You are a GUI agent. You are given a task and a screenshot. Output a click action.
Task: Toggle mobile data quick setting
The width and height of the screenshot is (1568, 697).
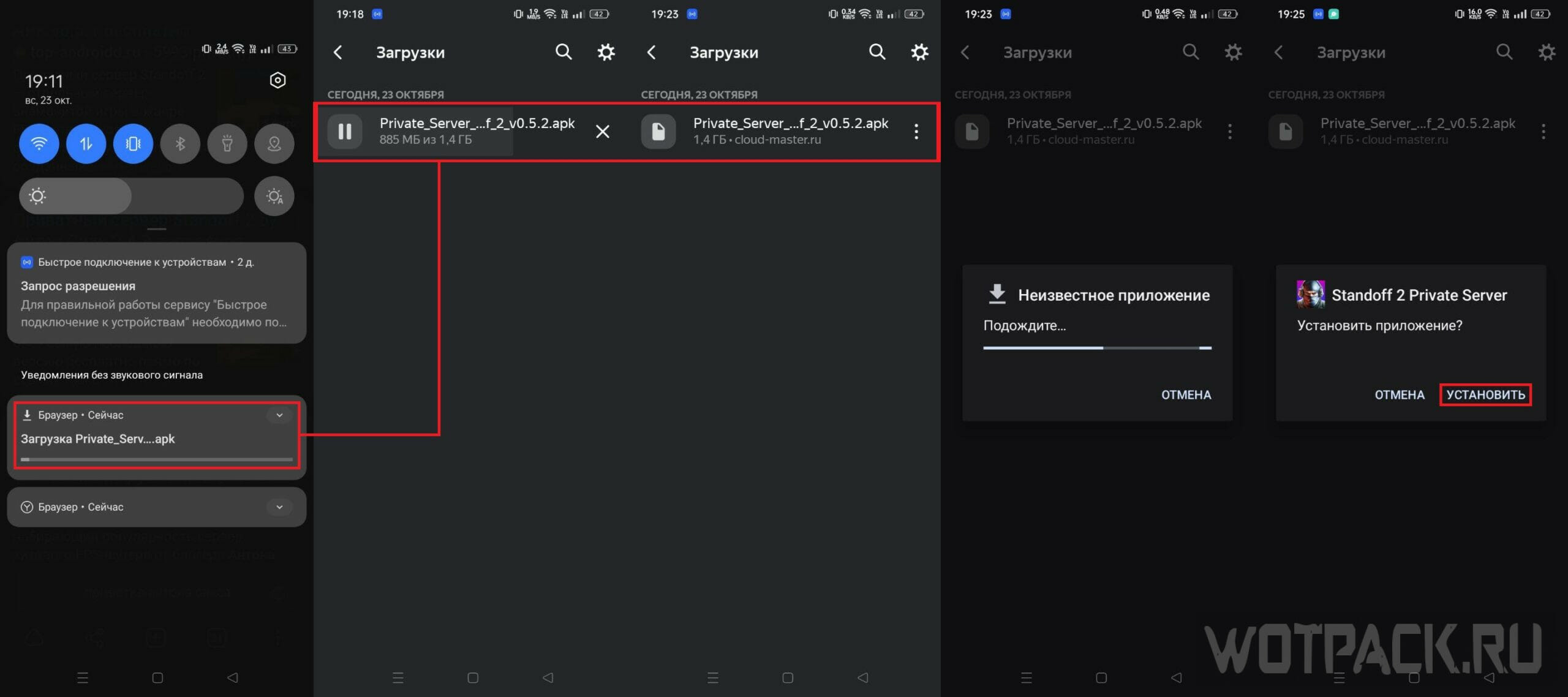tap(86, 144)
